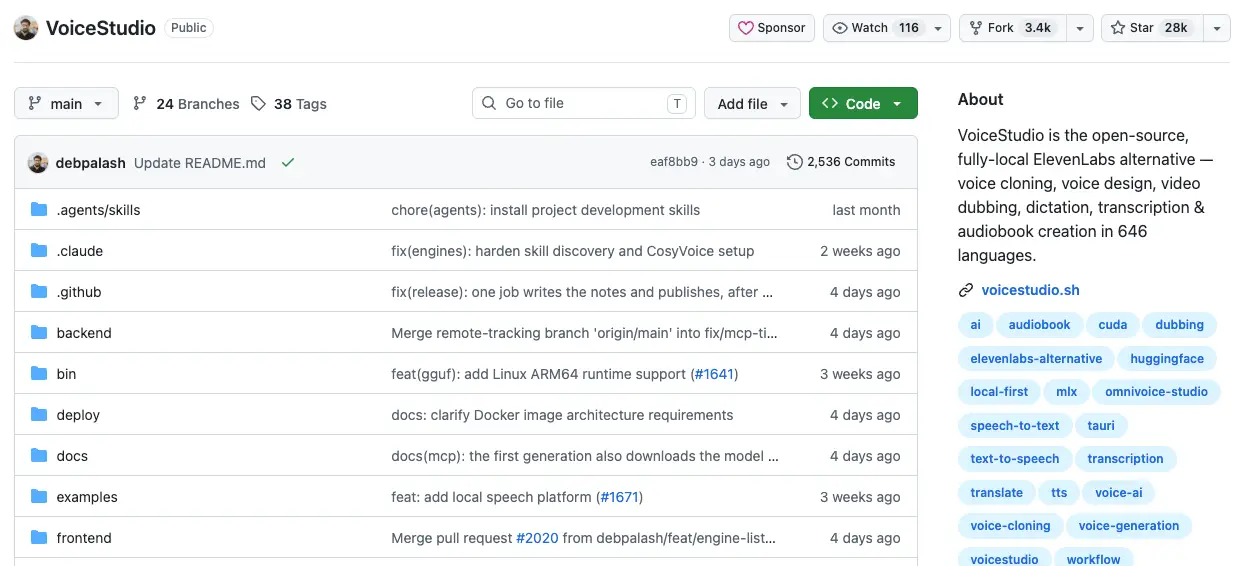Open the Fork options dropdown arrow

(x=1080, y=28)
